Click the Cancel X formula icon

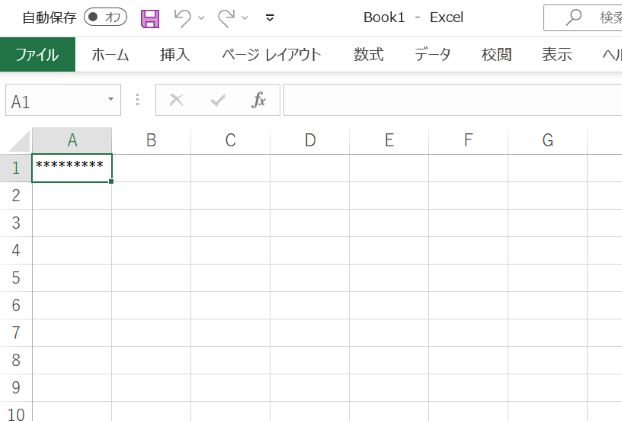[177, 100]
